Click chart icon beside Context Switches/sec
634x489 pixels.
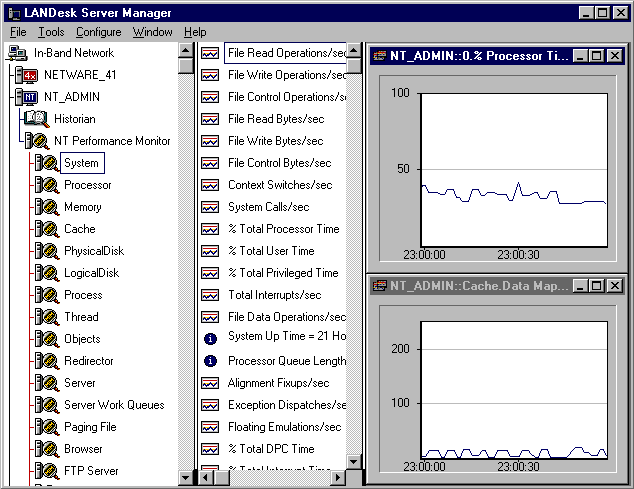coord(210,185)
